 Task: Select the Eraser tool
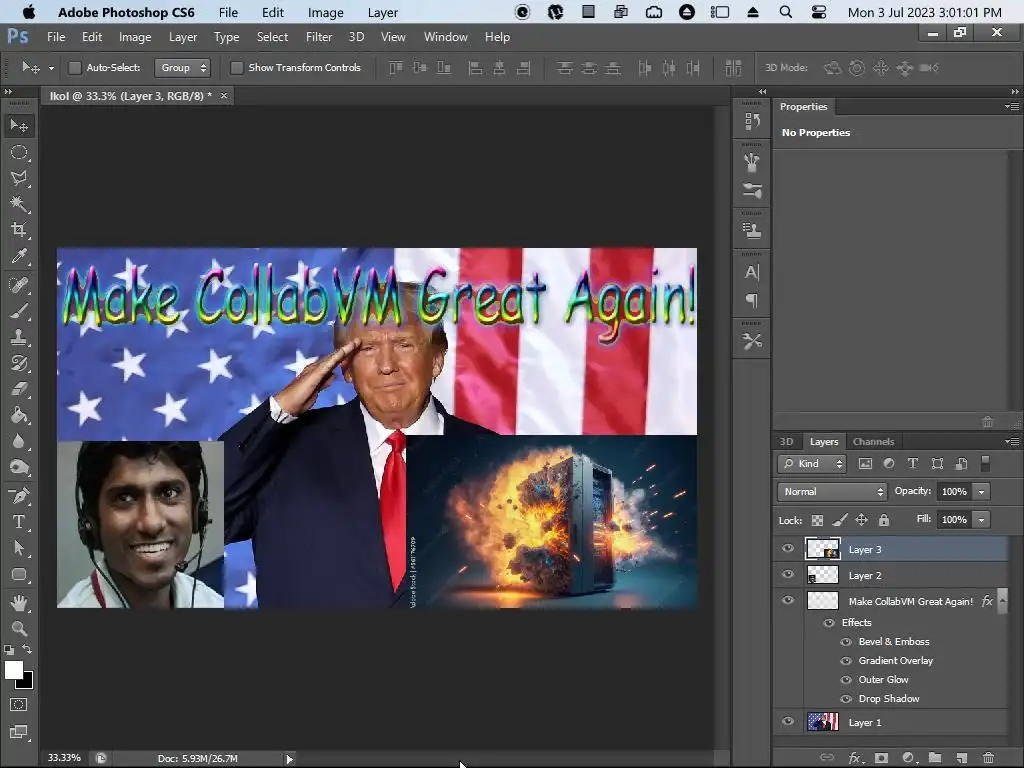click(19, 389)
